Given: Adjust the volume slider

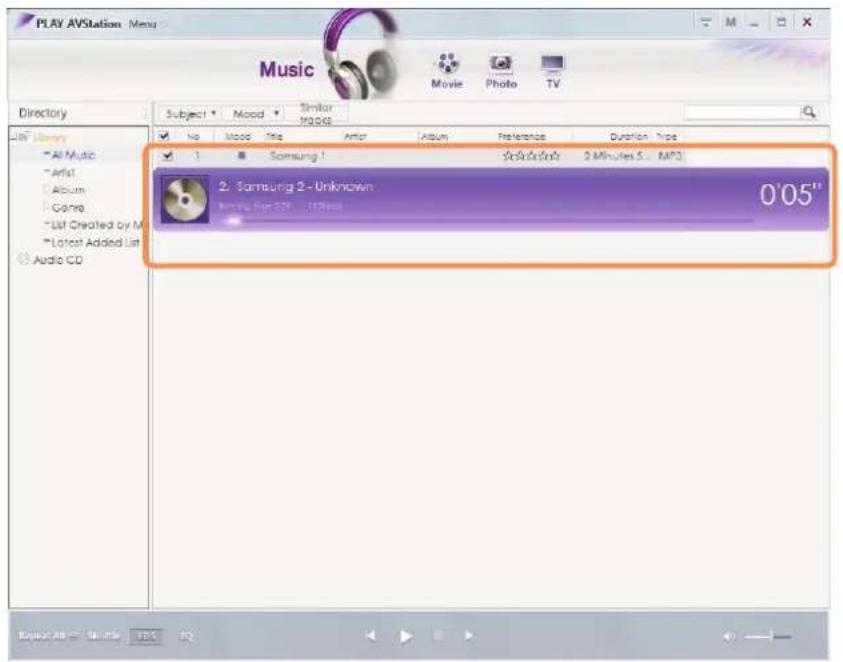Looking at the screenshot, I should pyautogui.click(x=768, y=637).
